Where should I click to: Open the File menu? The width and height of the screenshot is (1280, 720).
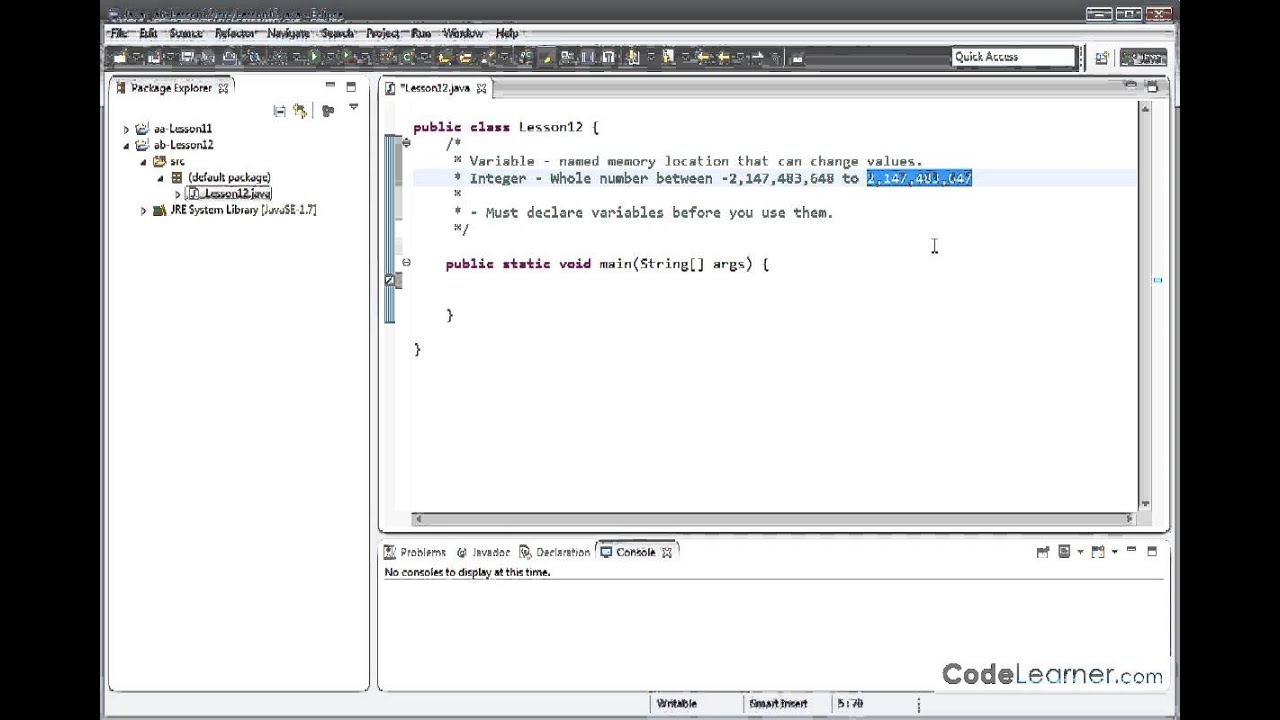point(120,33)
